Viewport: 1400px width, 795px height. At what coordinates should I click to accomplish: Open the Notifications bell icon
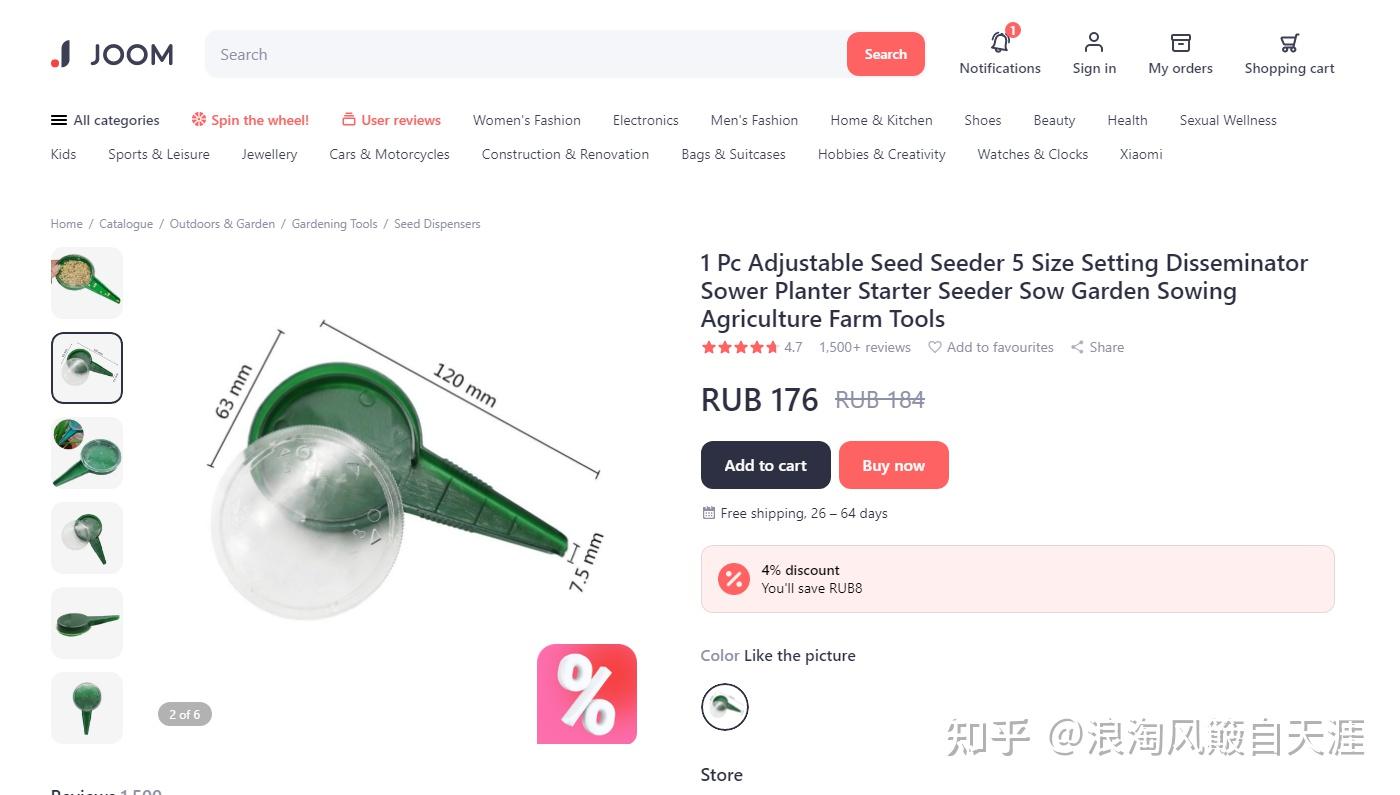(1000, 42)
